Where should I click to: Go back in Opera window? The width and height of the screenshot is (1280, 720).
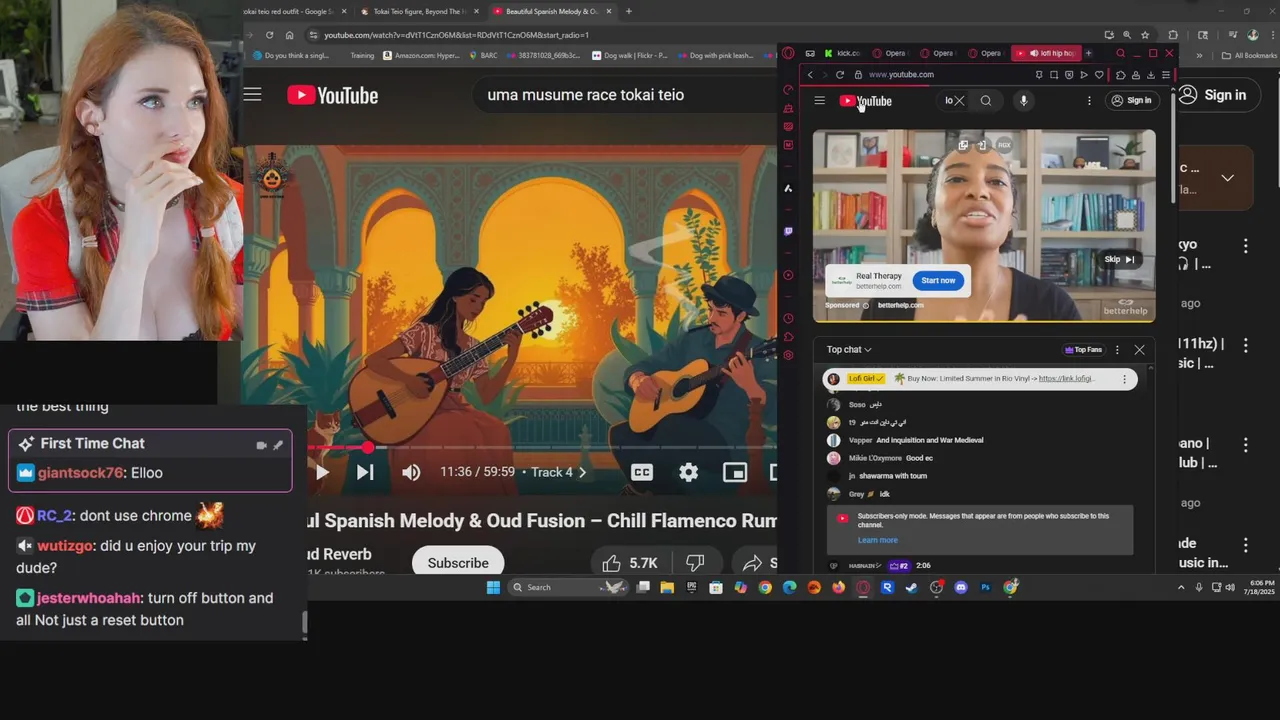click(810, 74)
